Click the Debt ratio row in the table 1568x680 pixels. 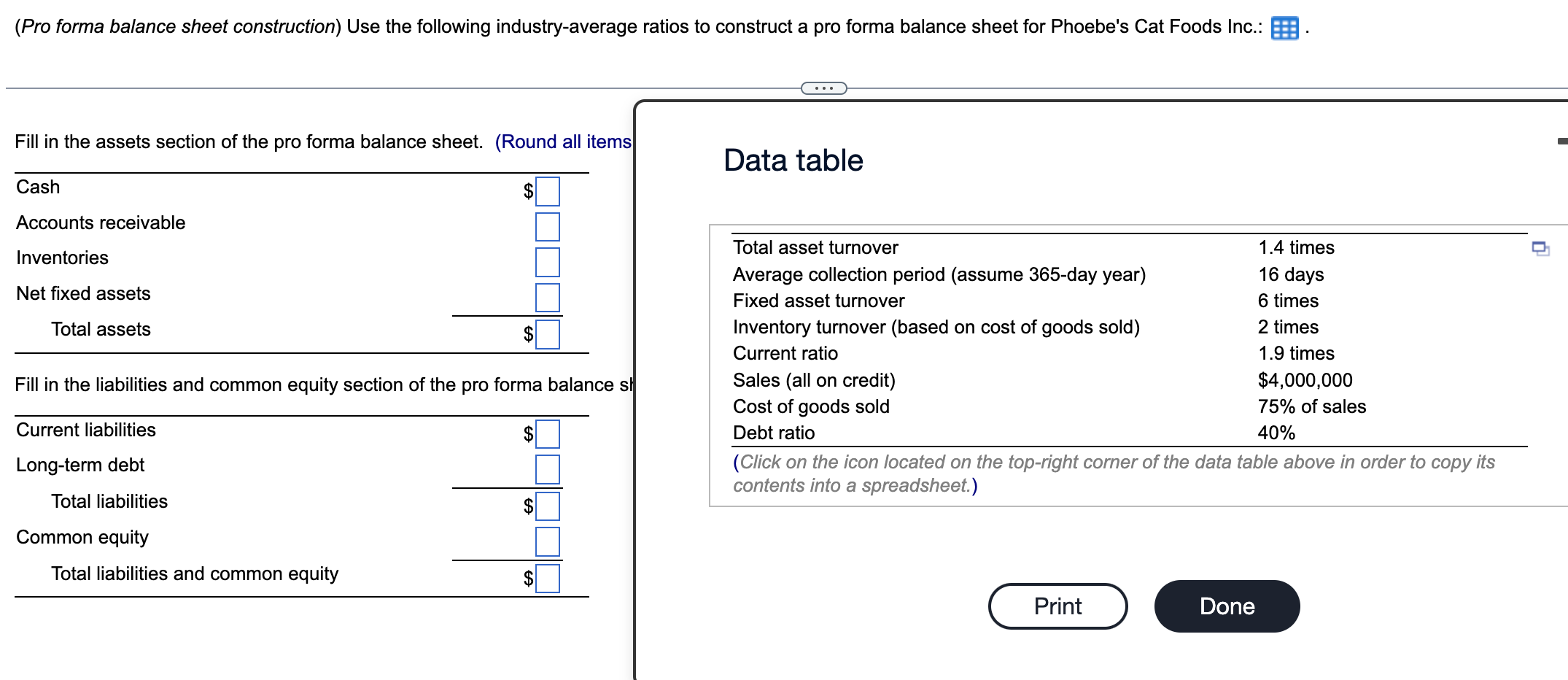[773, 433]
